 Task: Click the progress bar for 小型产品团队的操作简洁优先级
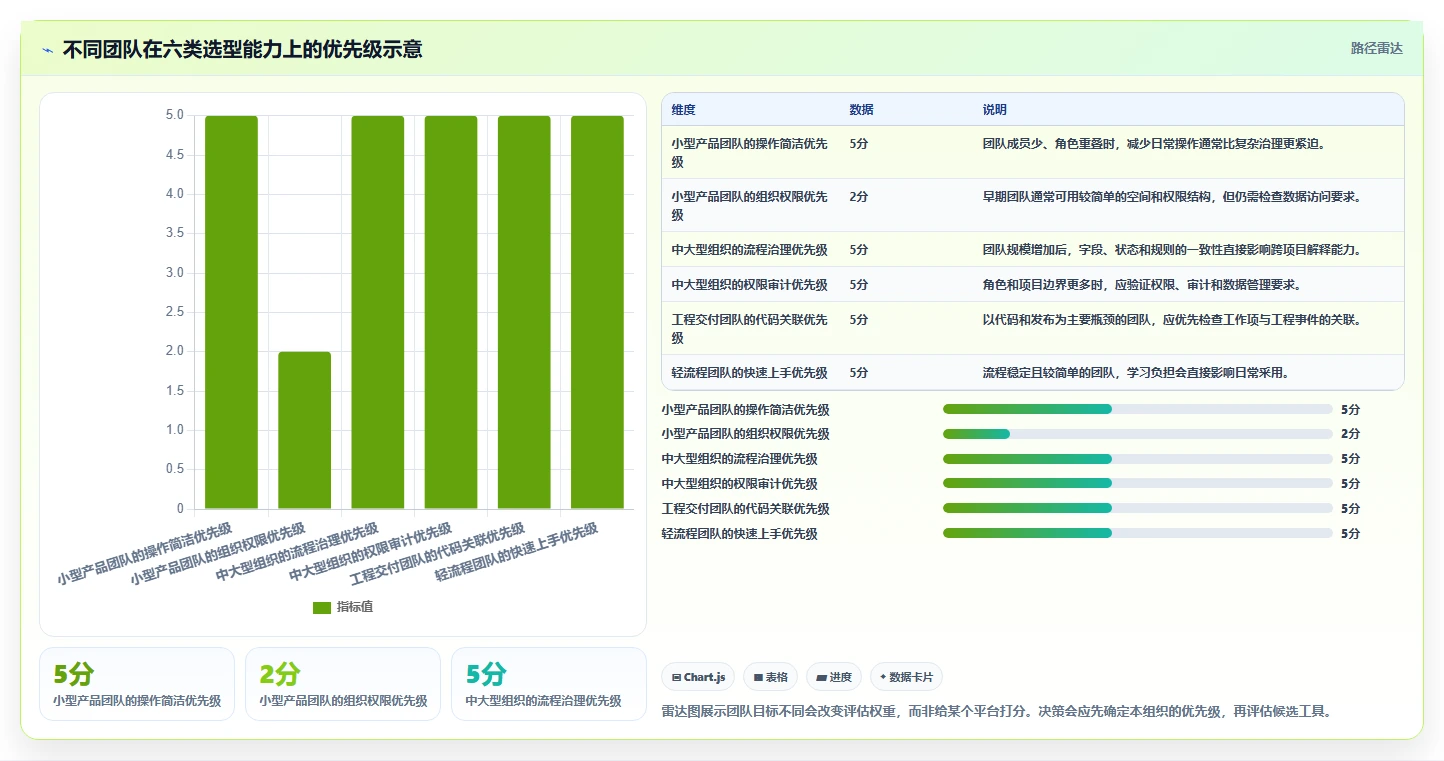tap(1137, 409)
